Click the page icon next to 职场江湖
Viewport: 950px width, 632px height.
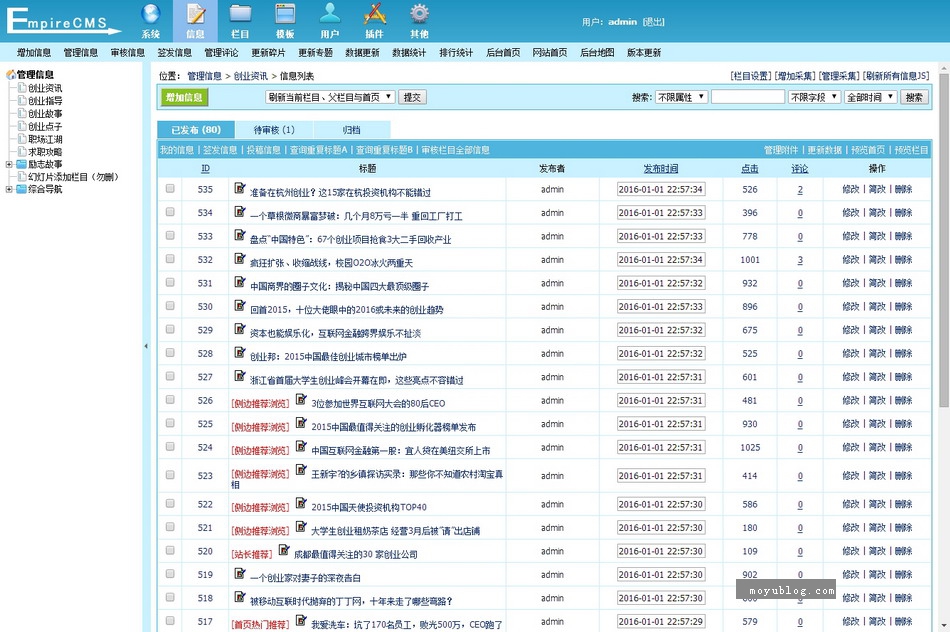coord(22,139)
